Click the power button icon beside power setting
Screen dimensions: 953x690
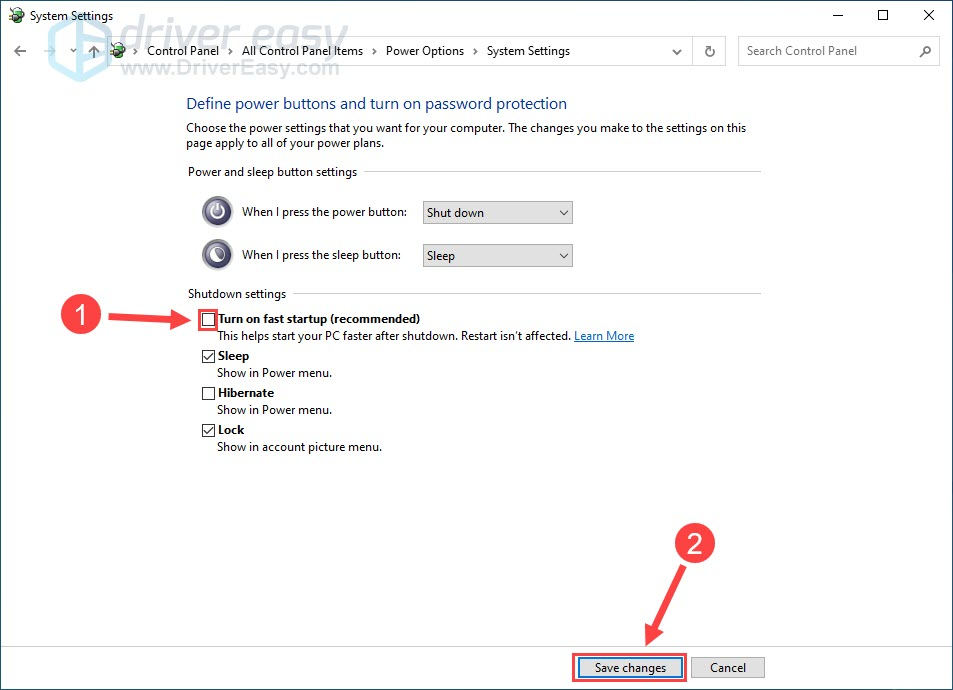click(217, 211)
